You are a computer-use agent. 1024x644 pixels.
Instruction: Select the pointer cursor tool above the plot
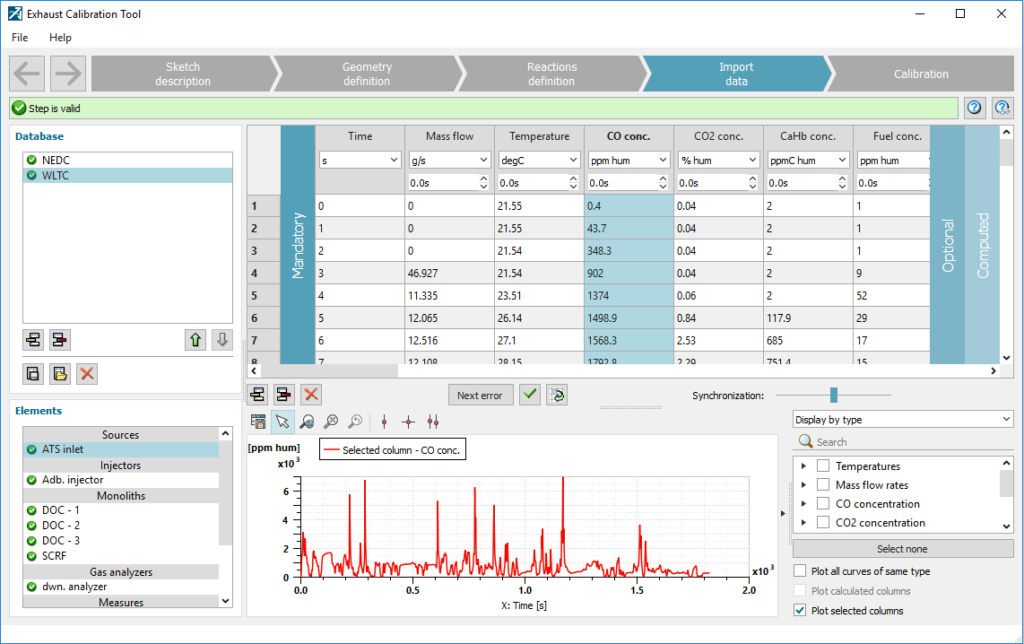coord(283,422)
